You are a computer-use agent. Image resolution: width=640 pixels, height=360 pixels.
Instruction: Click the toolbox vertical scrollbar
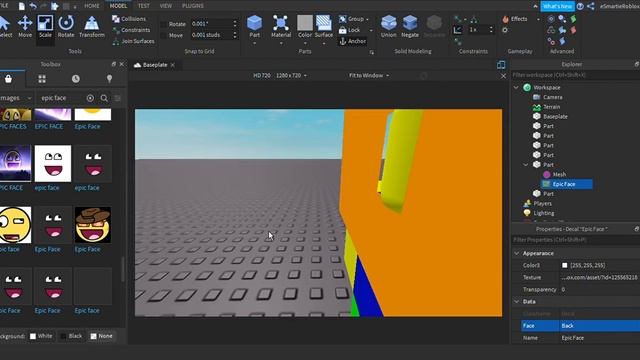click(x=122, y=269)
